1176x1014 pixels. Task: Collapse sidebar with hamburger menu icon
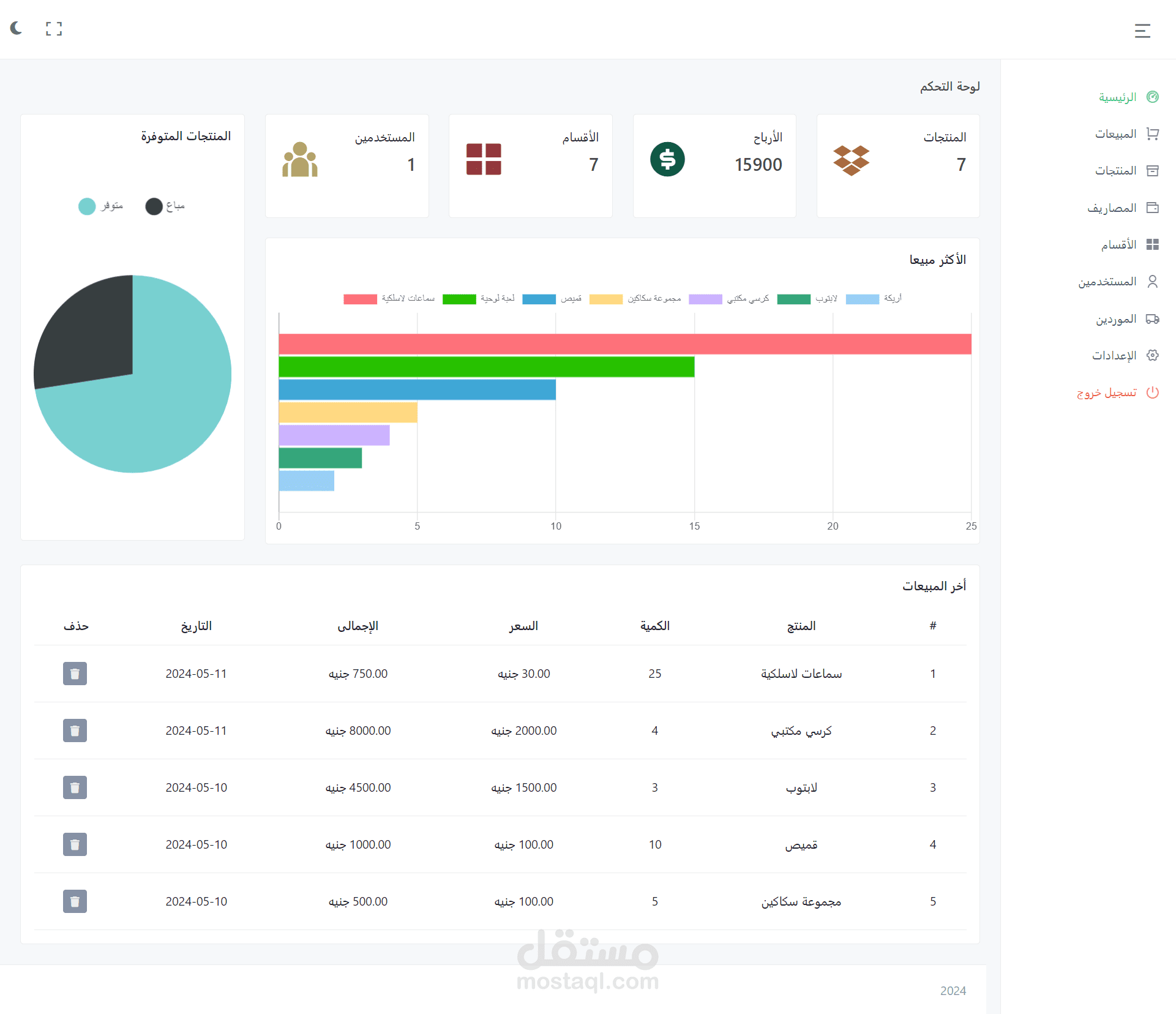click(x=1142, y=31)
